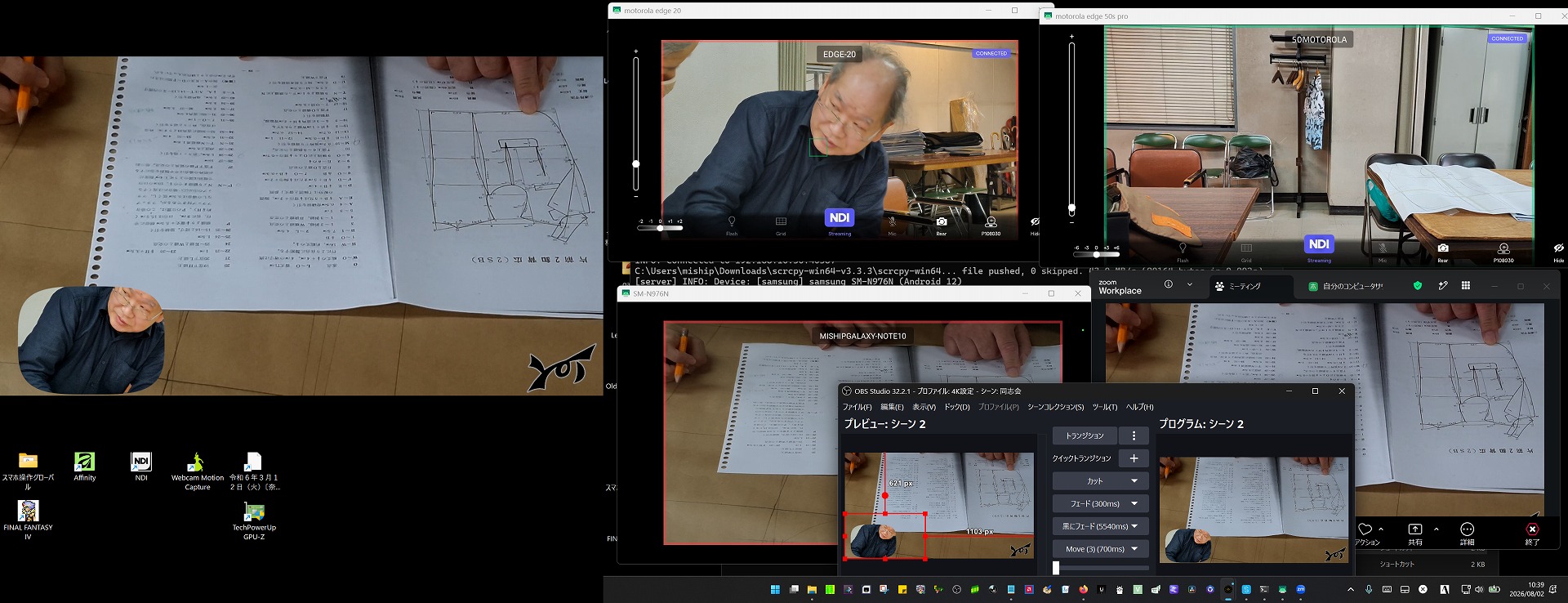The image size is (1568, 603).
Task: Click the zoom slider handle in motorola edge 20
Action: pyautogui.click(x=636, y=164)
